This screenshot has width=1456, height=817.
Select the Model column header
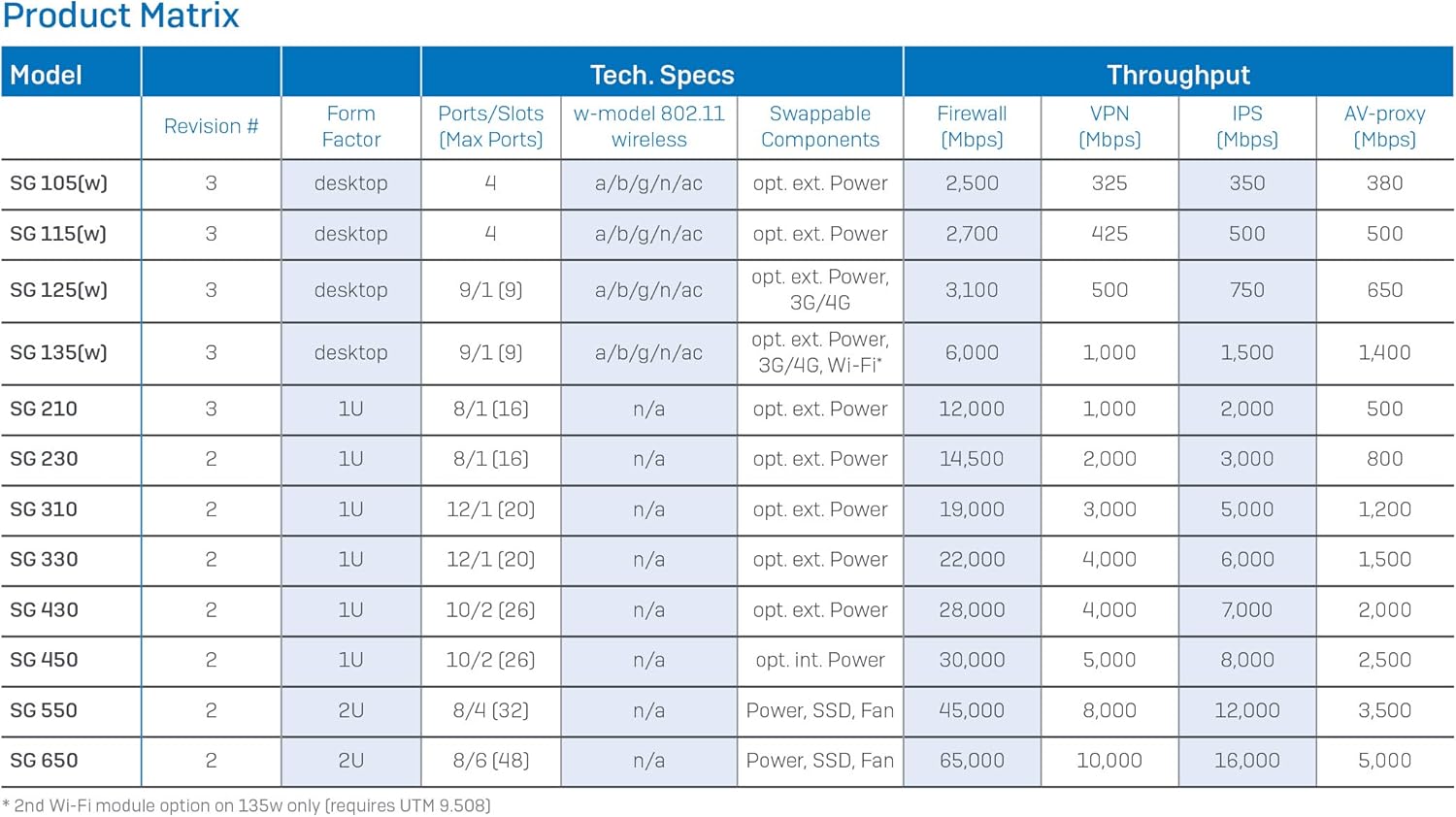pos(46,75)
